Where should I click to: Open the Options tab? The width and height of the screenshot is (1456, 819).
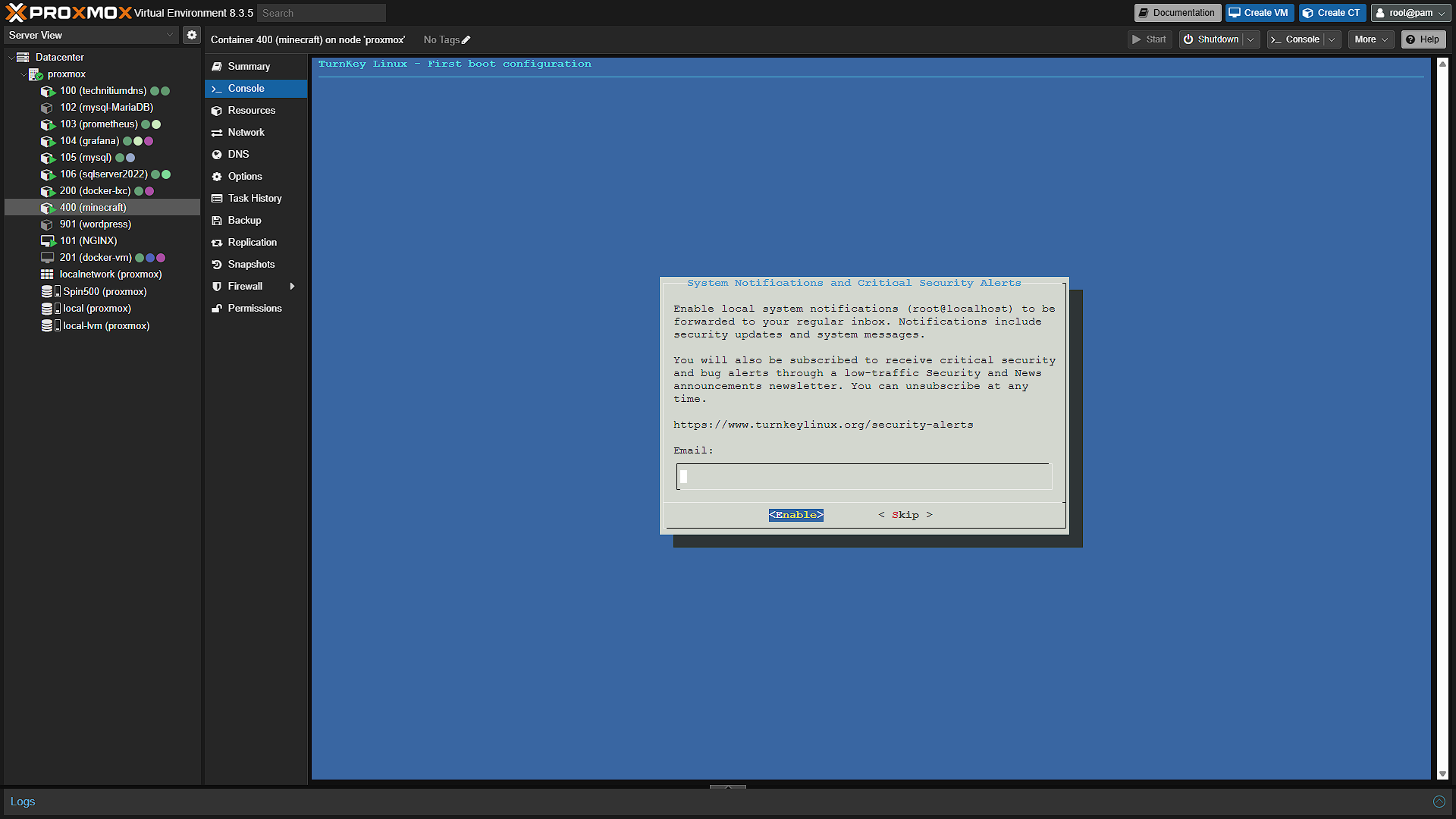(256, 176)
